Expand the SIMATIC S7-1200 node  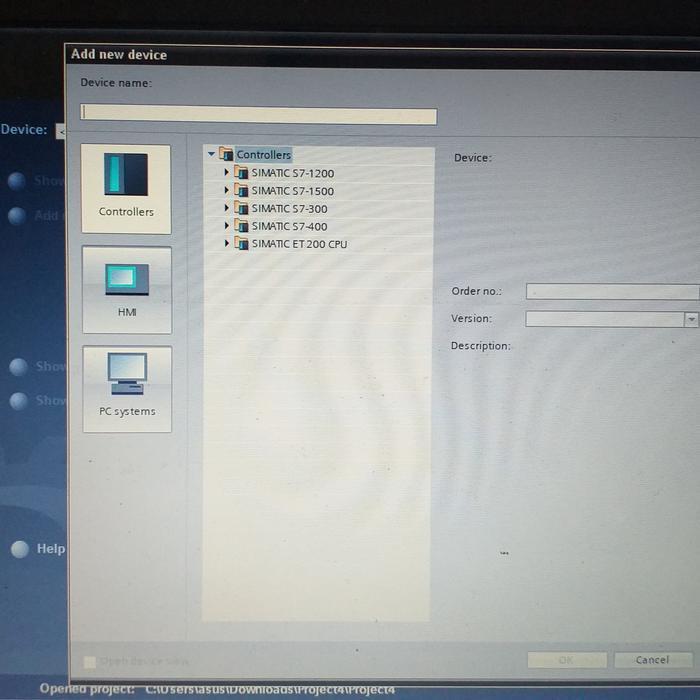coord(226,172)
